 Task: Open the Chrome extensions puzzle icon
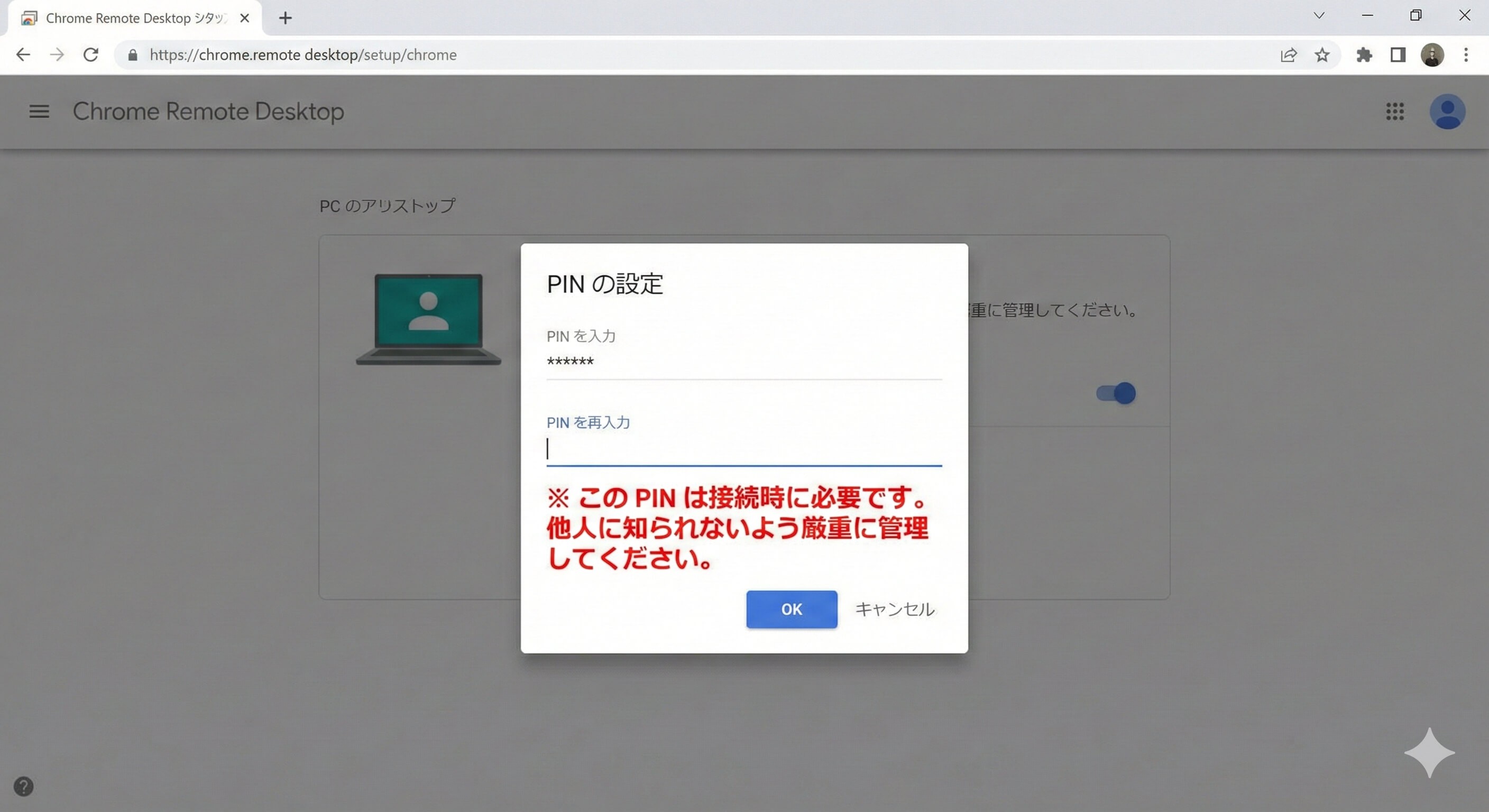coord(1364,55)
